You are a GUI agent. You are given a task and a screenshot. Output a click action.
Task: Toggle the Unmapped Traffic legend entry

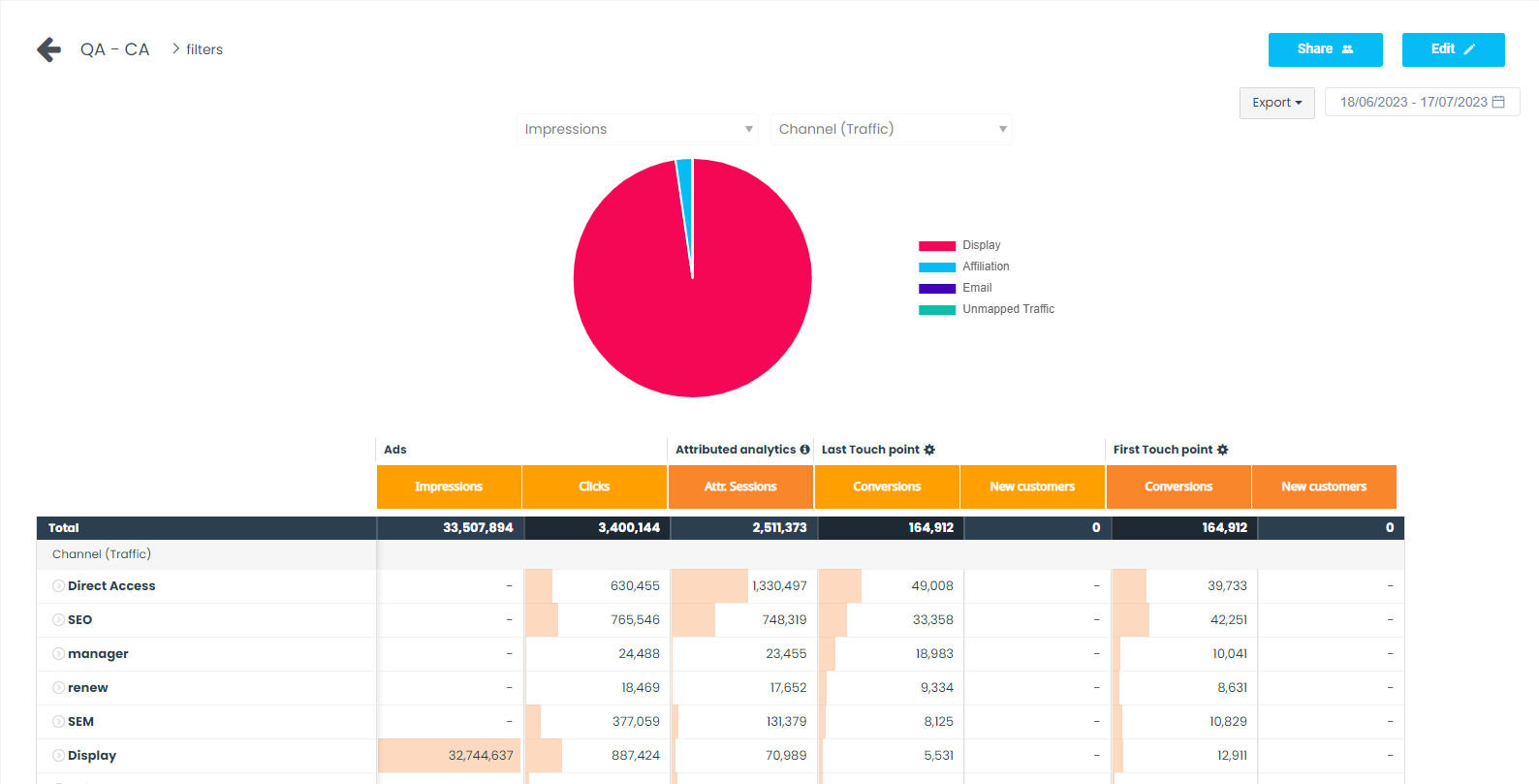[1007, 309]
